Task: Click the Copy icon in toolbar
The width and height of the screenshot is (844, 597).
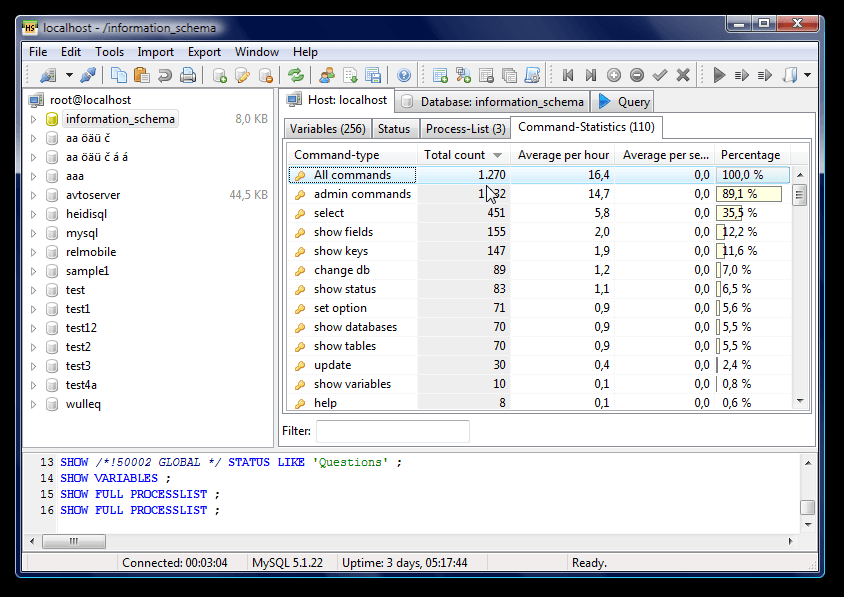Action: point(119,75)
